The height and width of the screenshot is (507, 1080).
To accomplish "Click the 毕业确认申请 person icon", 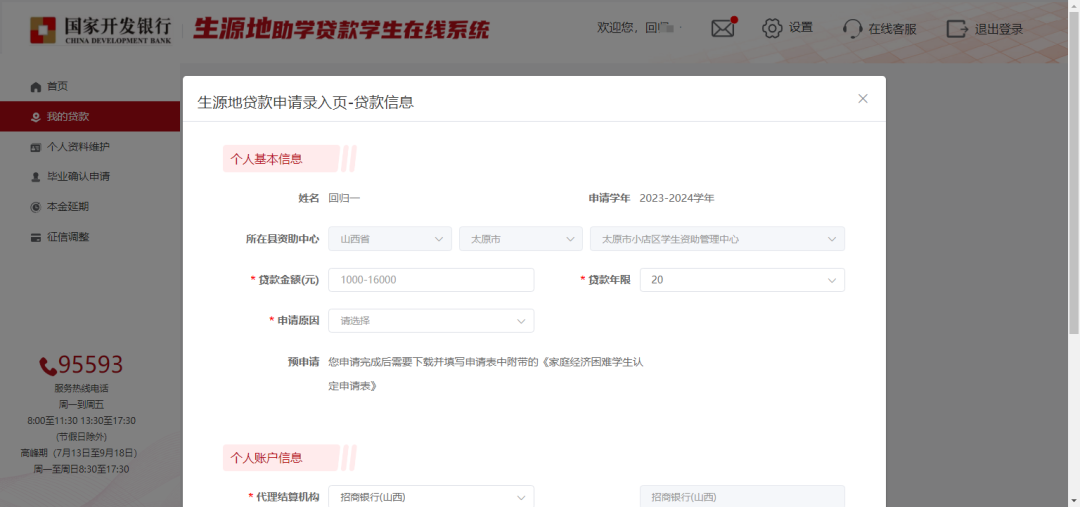I will point(36,177).
